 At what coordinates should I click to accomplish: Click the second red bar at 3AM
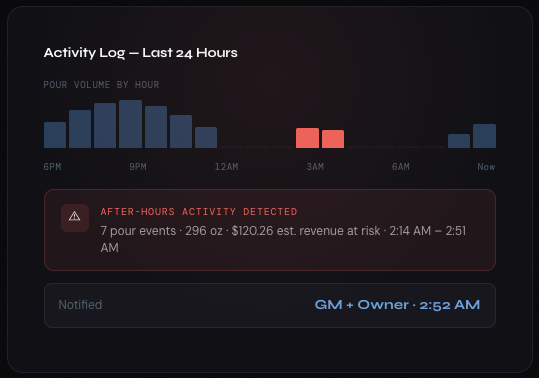click(333, 139)
